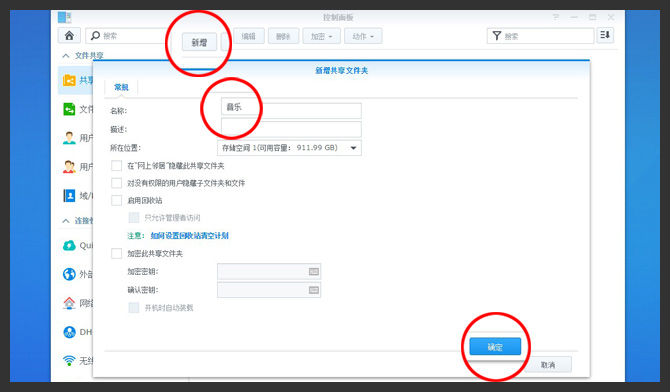Open the storage volume location dropdown
Screen dimensions: 670x392
pos(289,148)
